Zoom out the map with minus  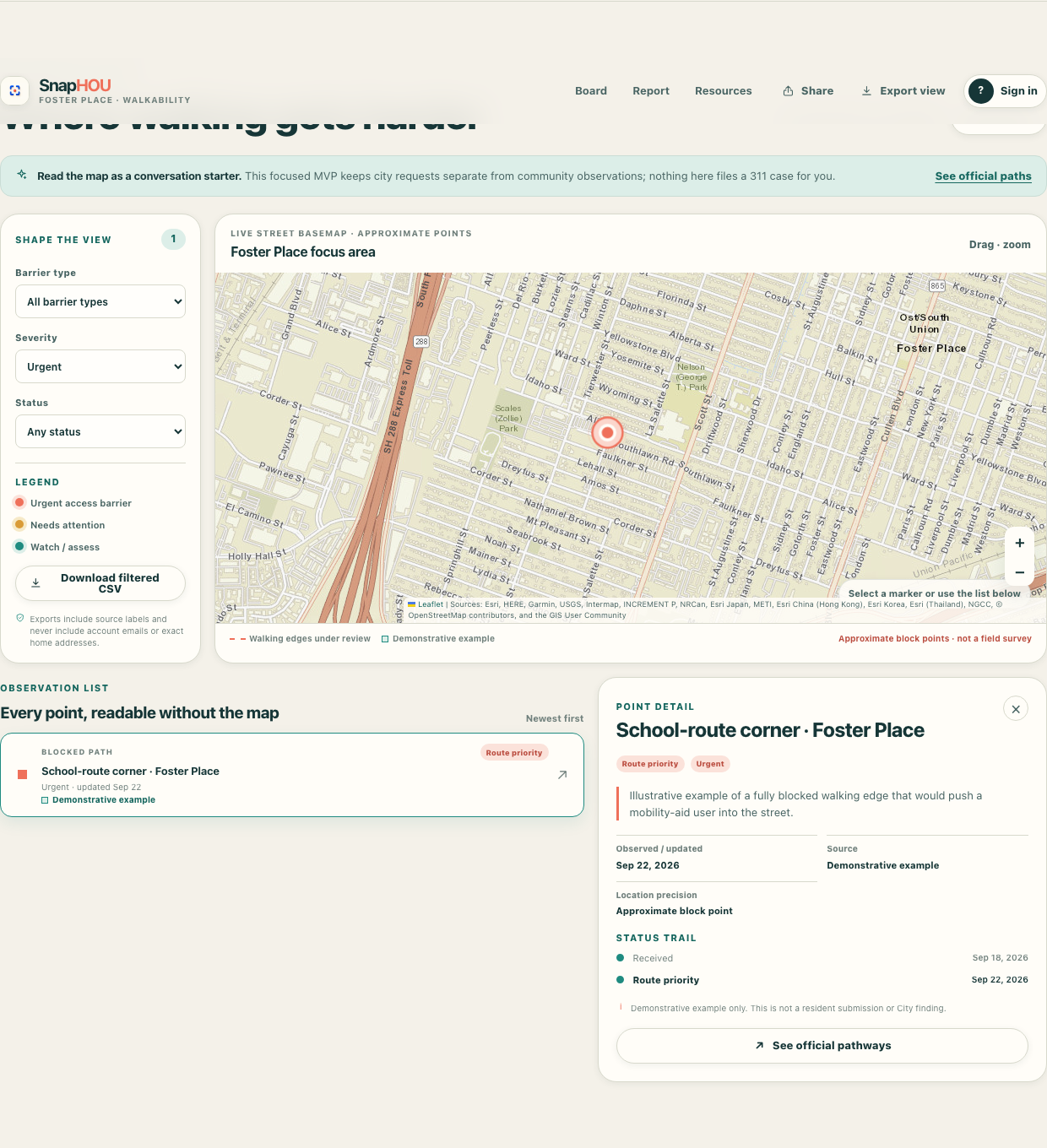(x=1020, y=572)
